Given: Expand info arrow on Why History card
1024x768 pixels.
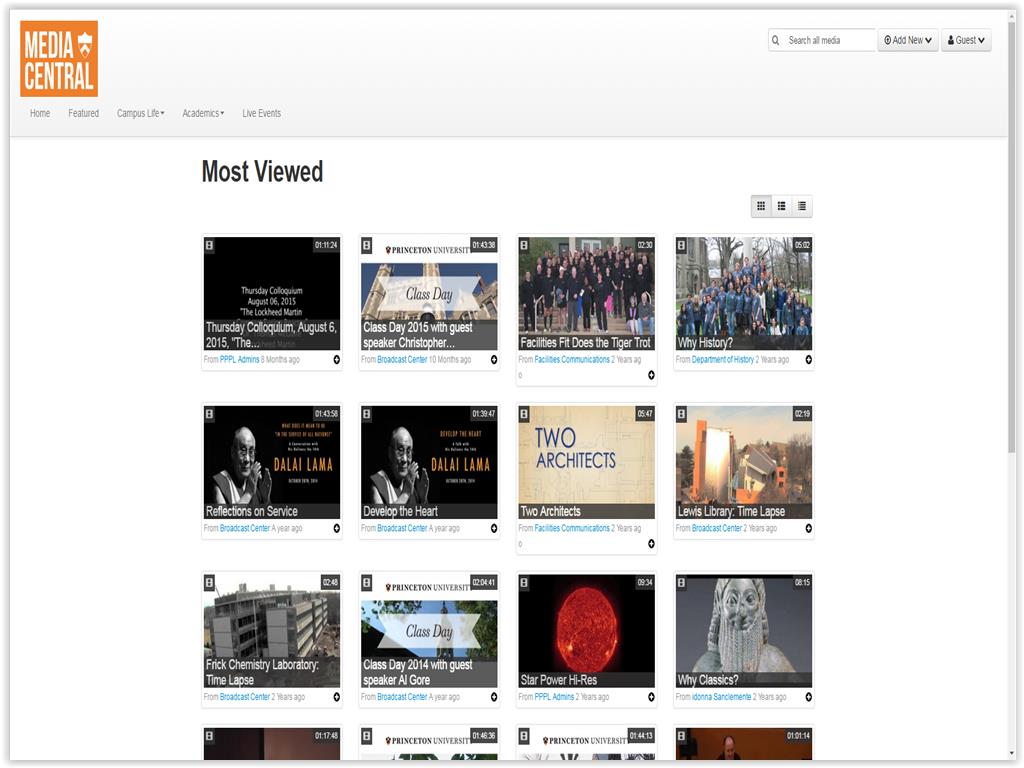Looking at the screenshot, I should click(808, 360).
